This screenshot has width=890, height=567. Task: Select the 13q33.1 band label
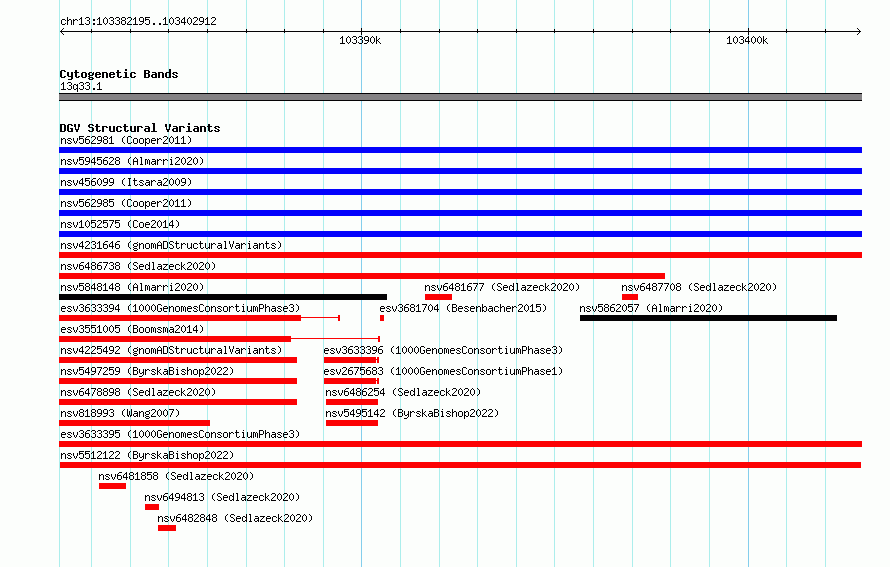[x=81, y=86]
